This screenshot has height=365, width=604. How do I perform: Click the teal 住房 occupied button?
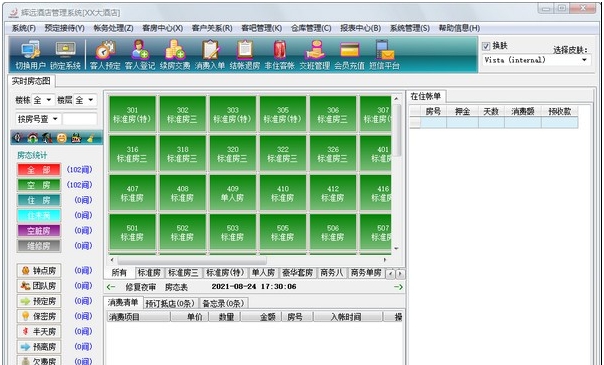(39, 200)
